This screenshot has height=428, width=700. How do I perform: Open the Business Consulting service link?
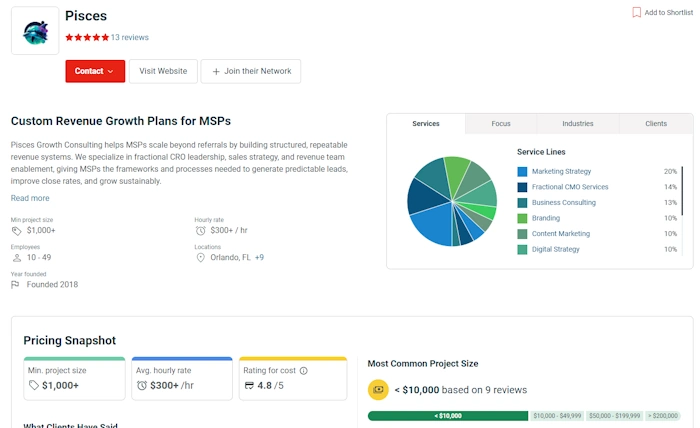coord(563,203)
